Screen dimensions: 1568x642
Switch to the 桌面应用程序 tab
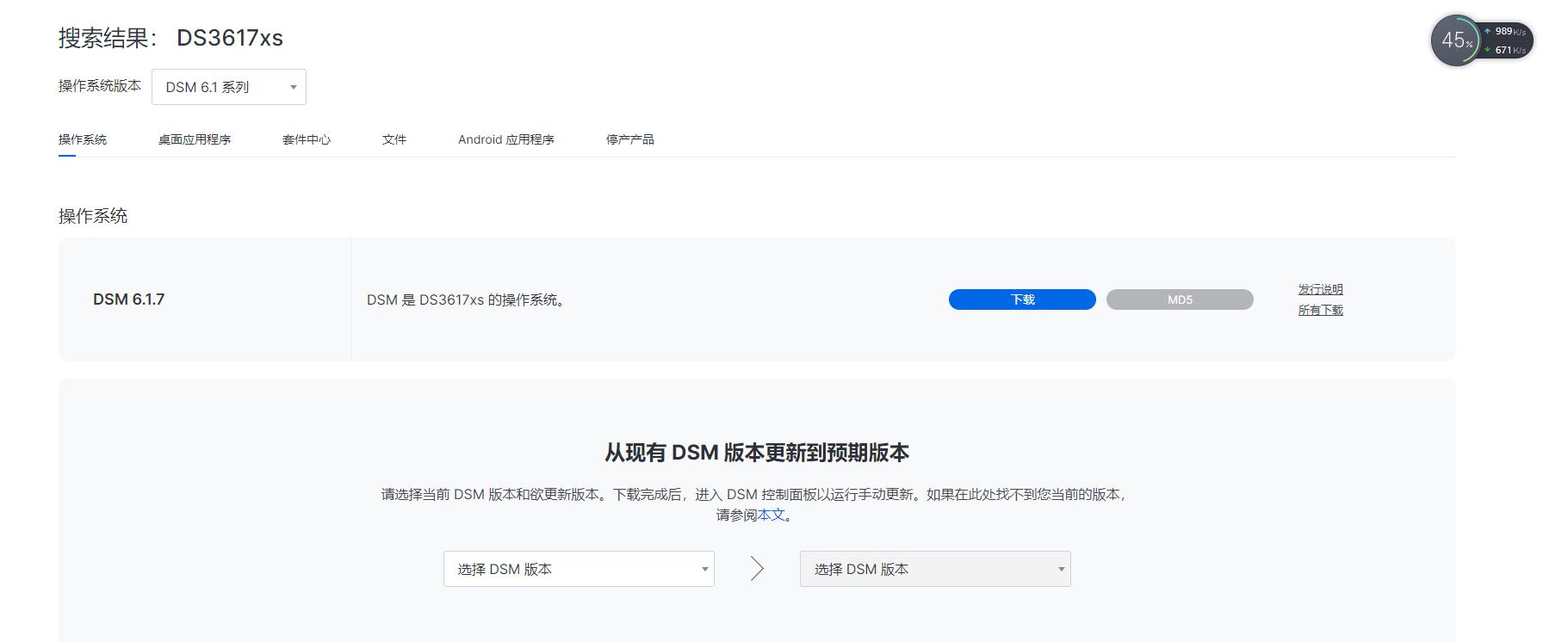tap(195, 139)
